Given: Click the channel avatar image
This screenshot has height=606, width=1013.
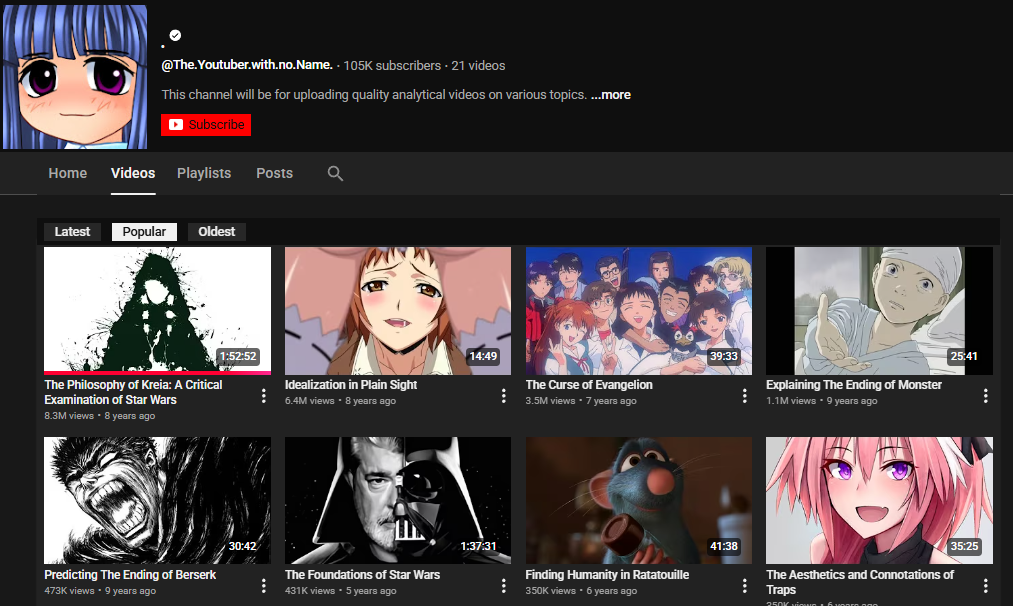Looking at the screenshot, I should coord(75,77).
